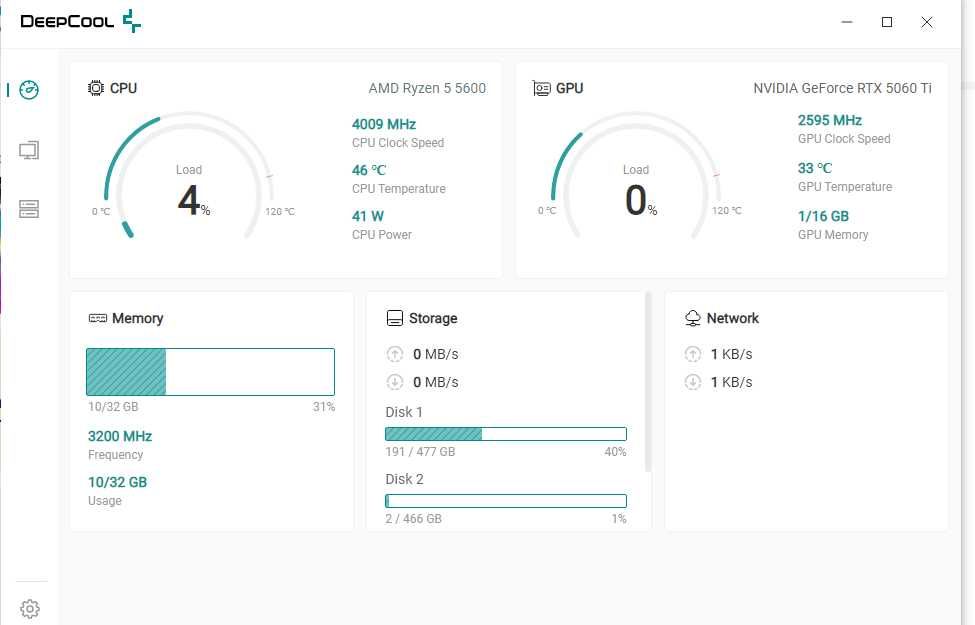
Task: Click the '10/32 GB' Usage value
Action: pyautogui.click(x=118, y=483)
